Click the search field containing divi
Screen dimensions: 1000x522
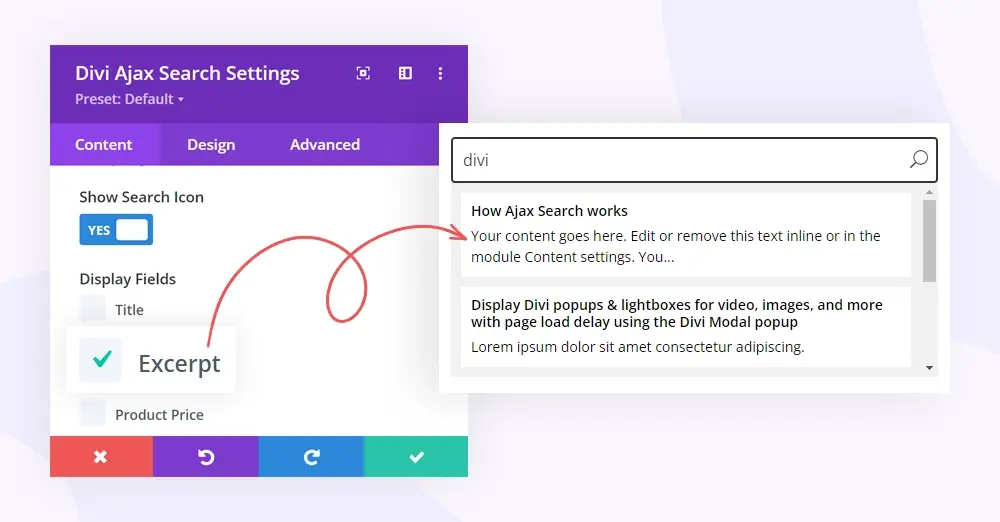click(694, 160)
